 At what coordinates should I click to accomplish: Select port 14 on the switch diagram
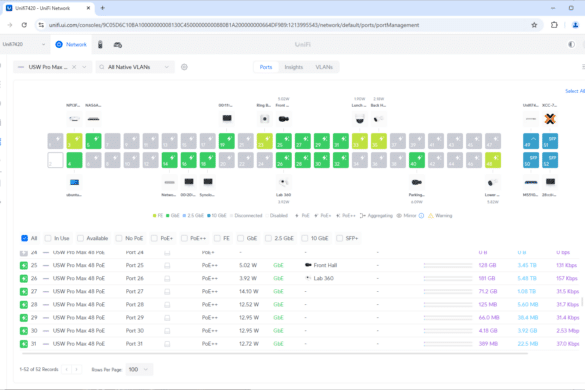click(x=169, y=160)
